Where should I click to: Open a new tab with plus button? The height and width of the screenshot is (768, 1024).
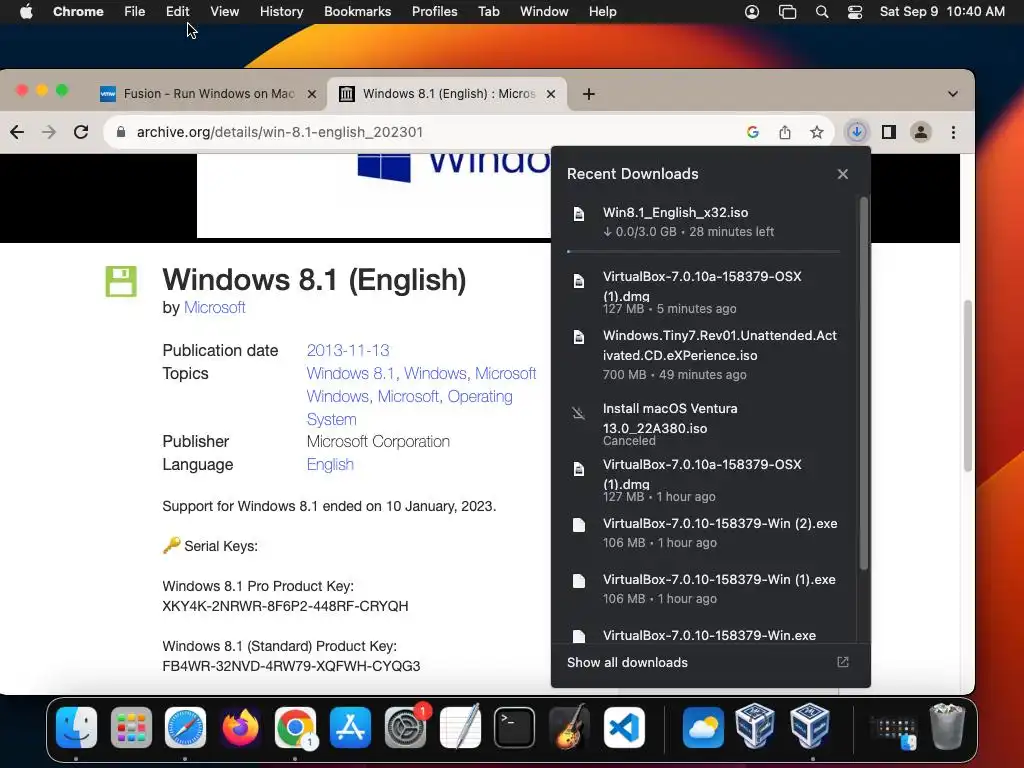588,94
